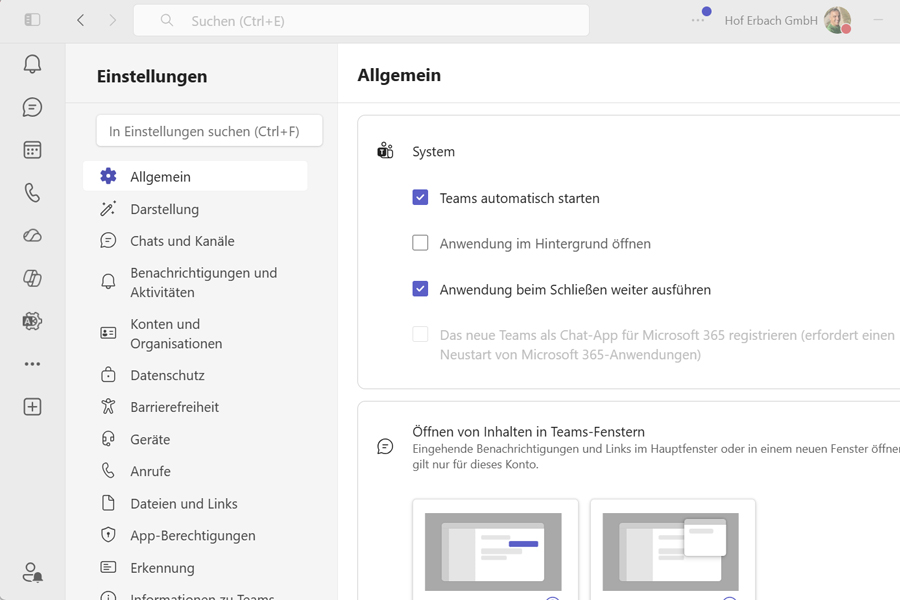Click the Darstellung wand icon
This screenshot has height=600, width=900.
108,208
